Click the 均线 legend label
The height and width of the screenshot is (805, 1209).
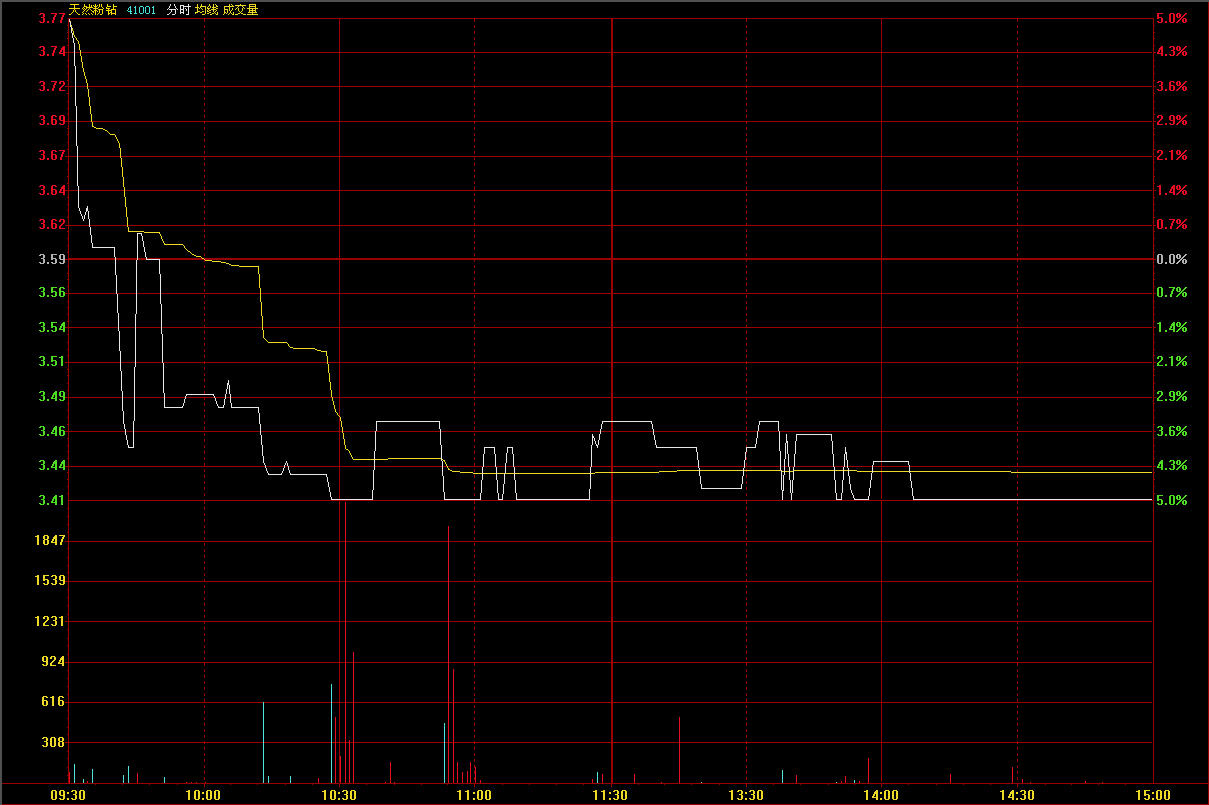tap(206, 10)
